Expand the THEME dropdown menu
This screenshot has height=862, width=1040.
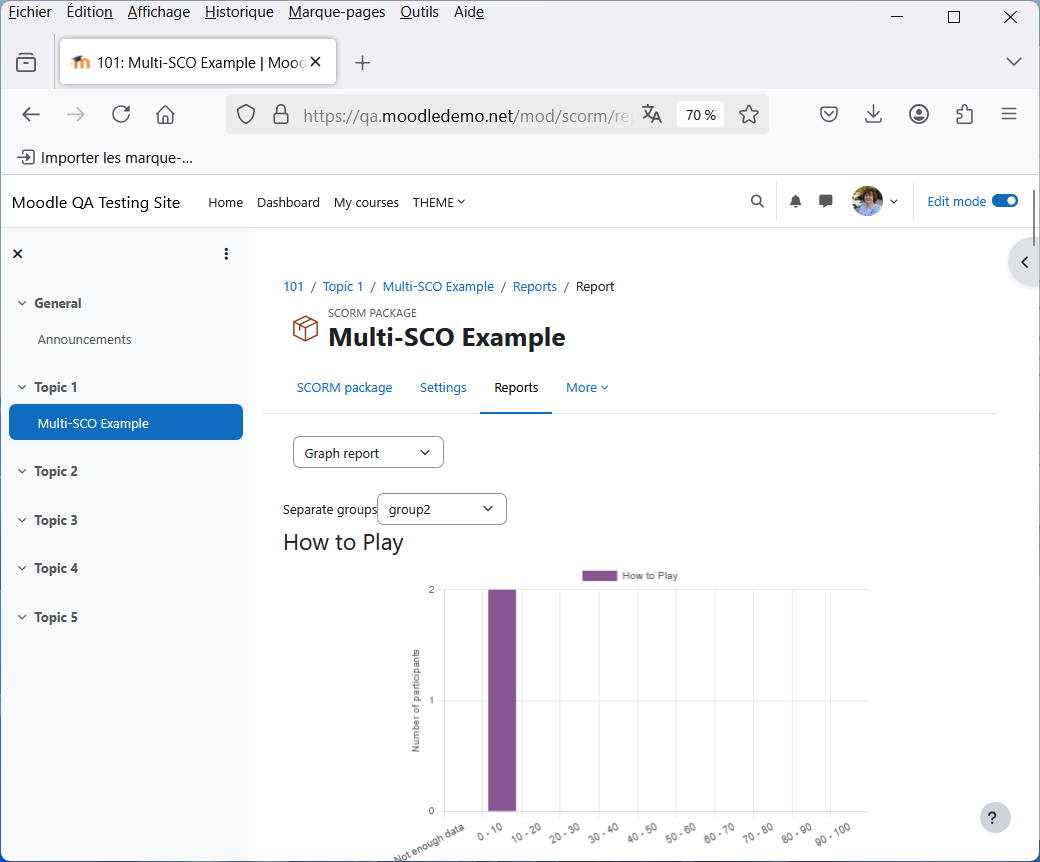[438, 202]
